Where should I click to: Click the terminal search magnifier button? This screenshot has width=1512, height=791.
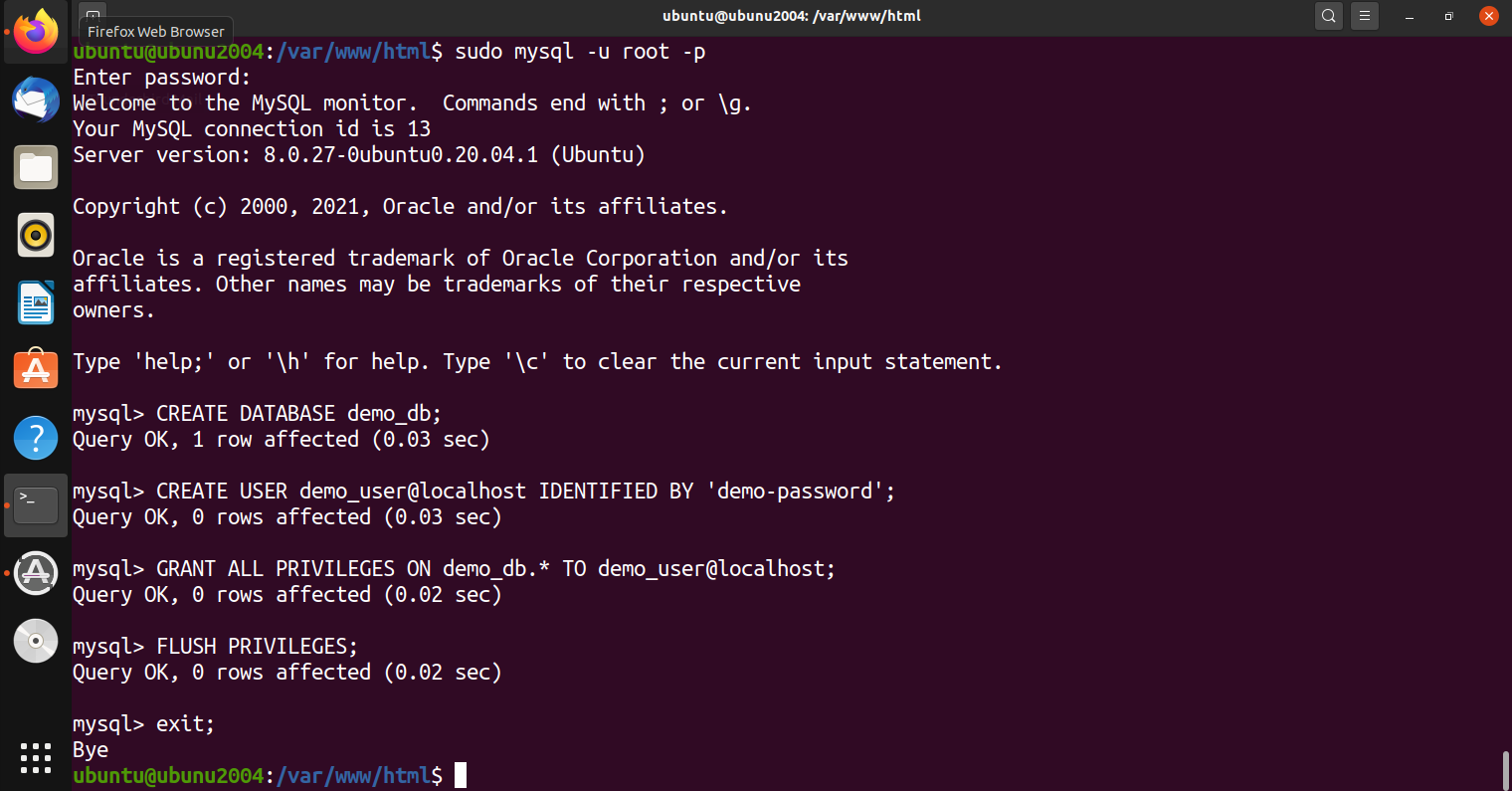pyautogui.click(x=1328, y=16)
